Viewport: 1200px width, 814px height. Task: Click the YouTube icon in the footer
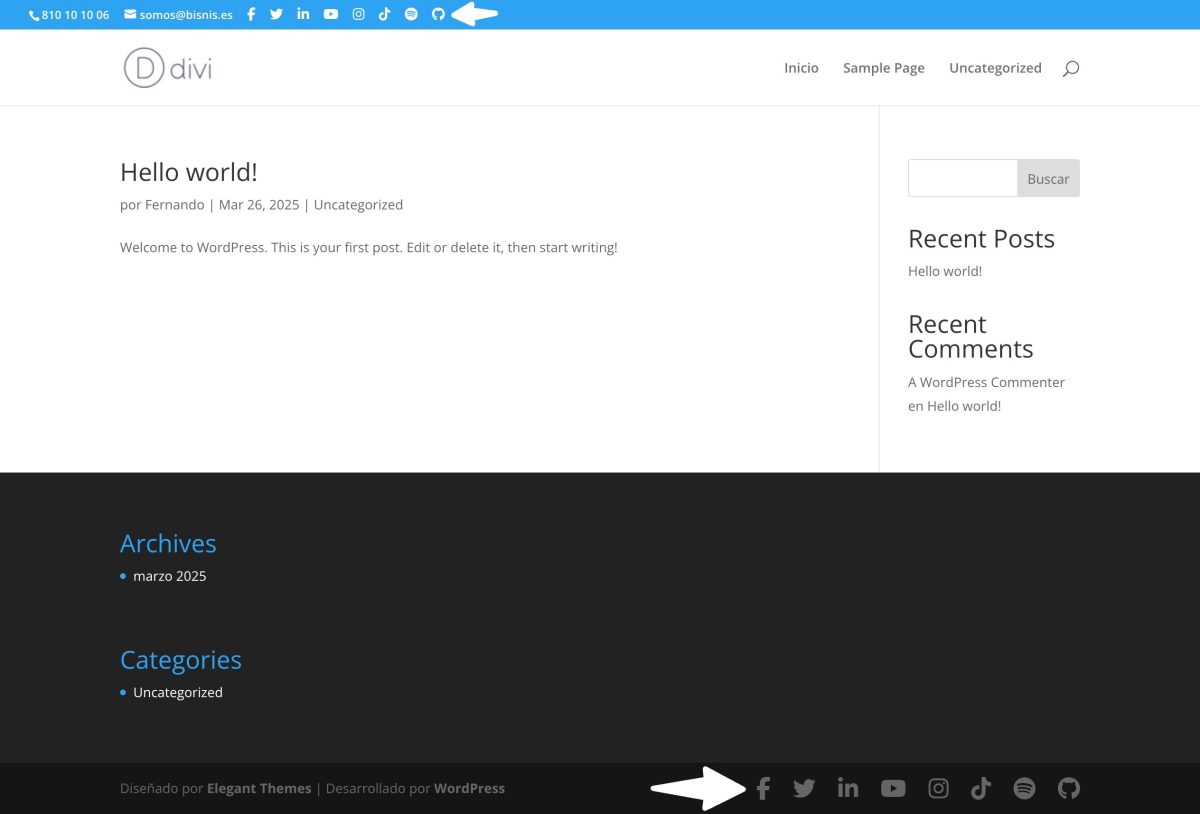point(893,788)
